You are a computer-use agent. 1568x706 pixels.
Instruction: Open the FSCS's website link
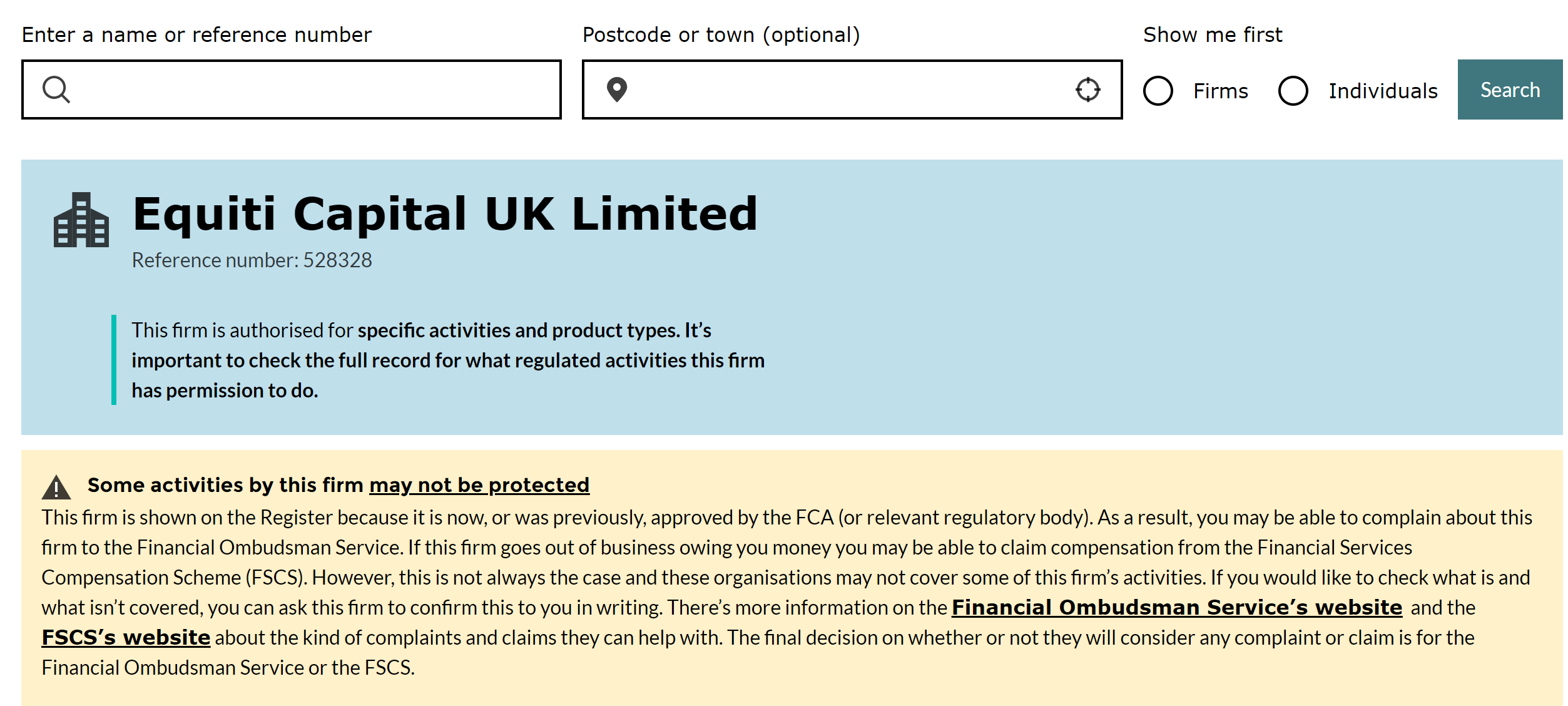click(x=126, y=637)
